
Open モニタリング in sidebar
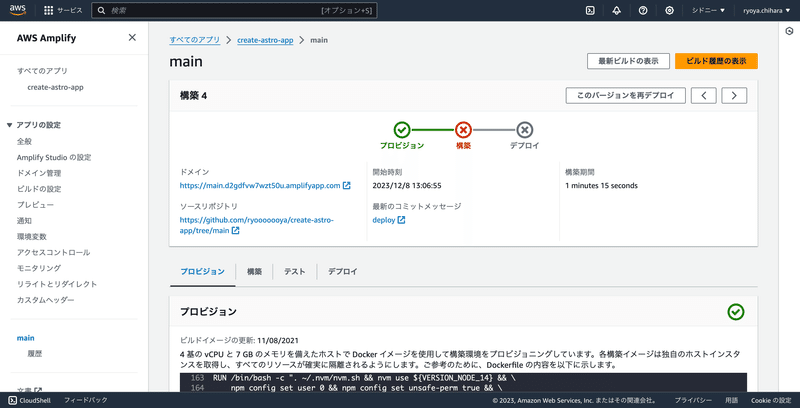[x=39, y=268]
